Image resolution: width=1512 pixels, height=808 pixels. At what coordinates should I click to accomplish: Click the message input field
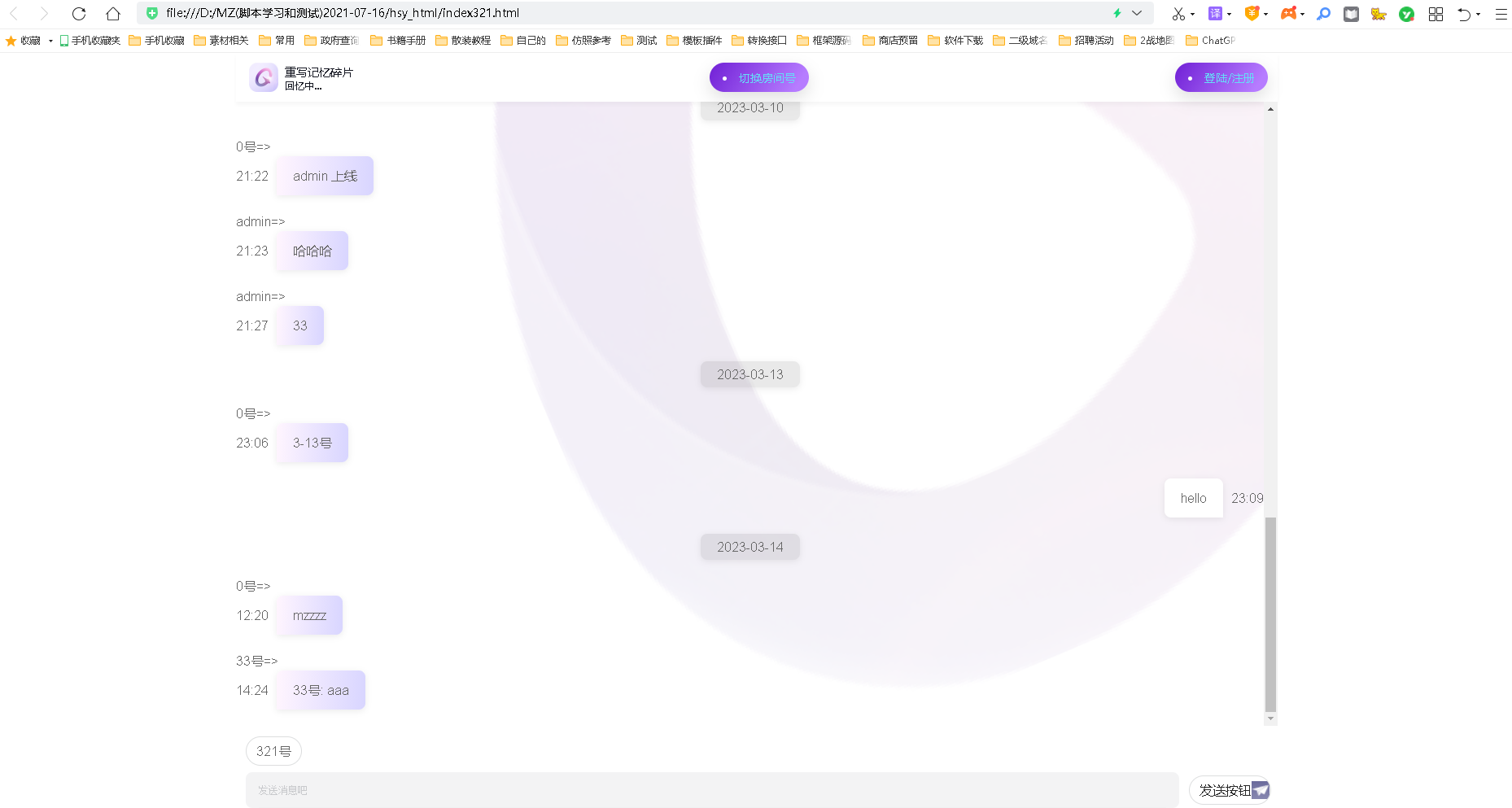click(712, 790)
